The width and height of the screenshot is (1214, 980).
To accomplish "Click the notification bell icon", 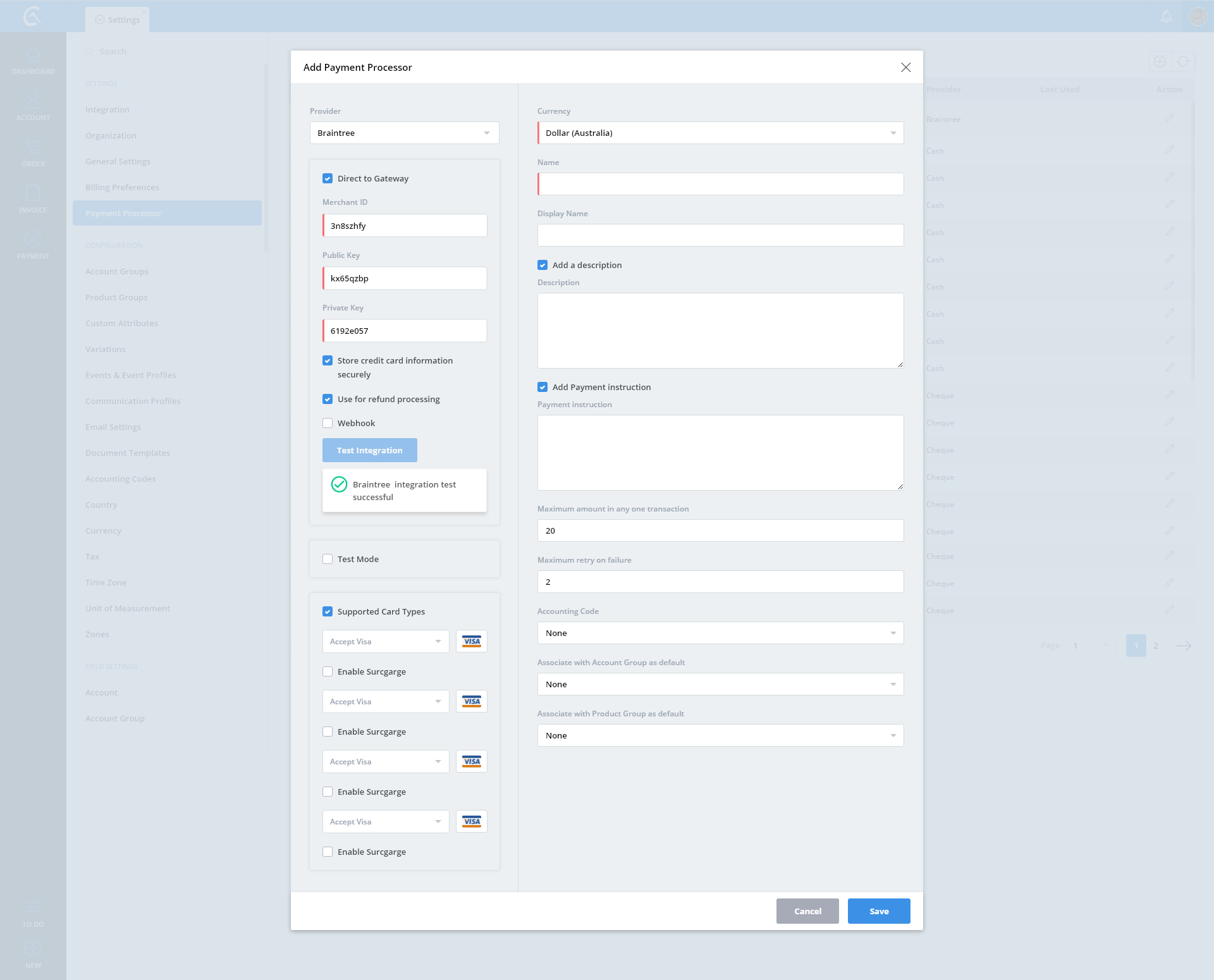I will [1167, 17].
